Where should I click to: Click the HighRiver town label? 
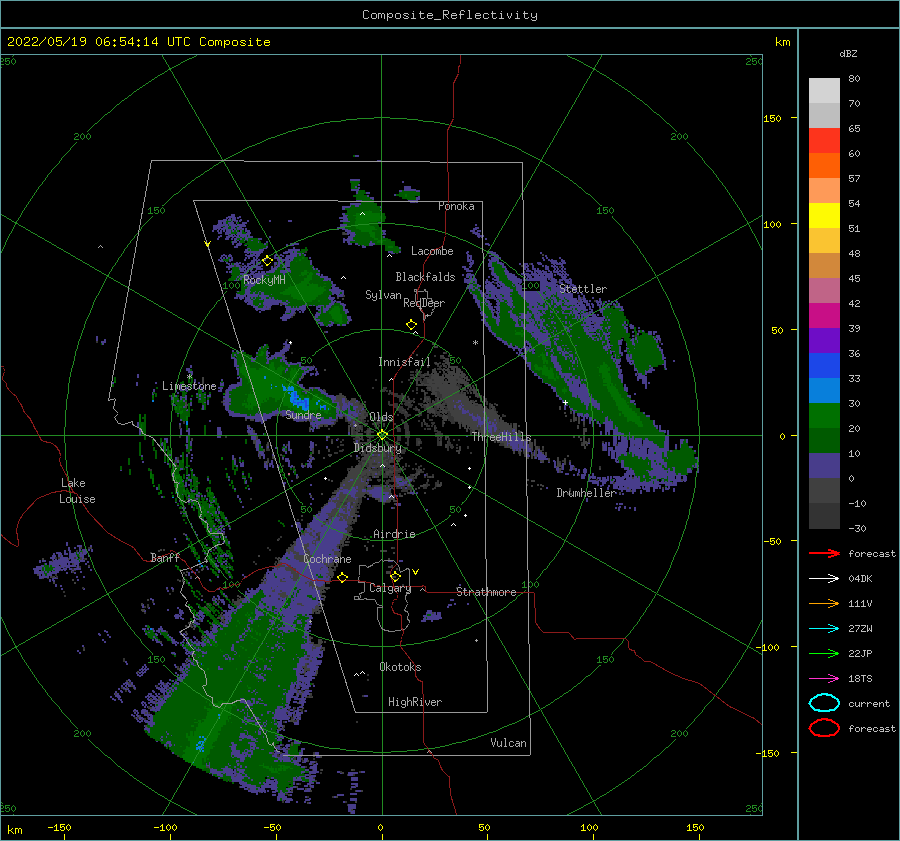[415, 702]
